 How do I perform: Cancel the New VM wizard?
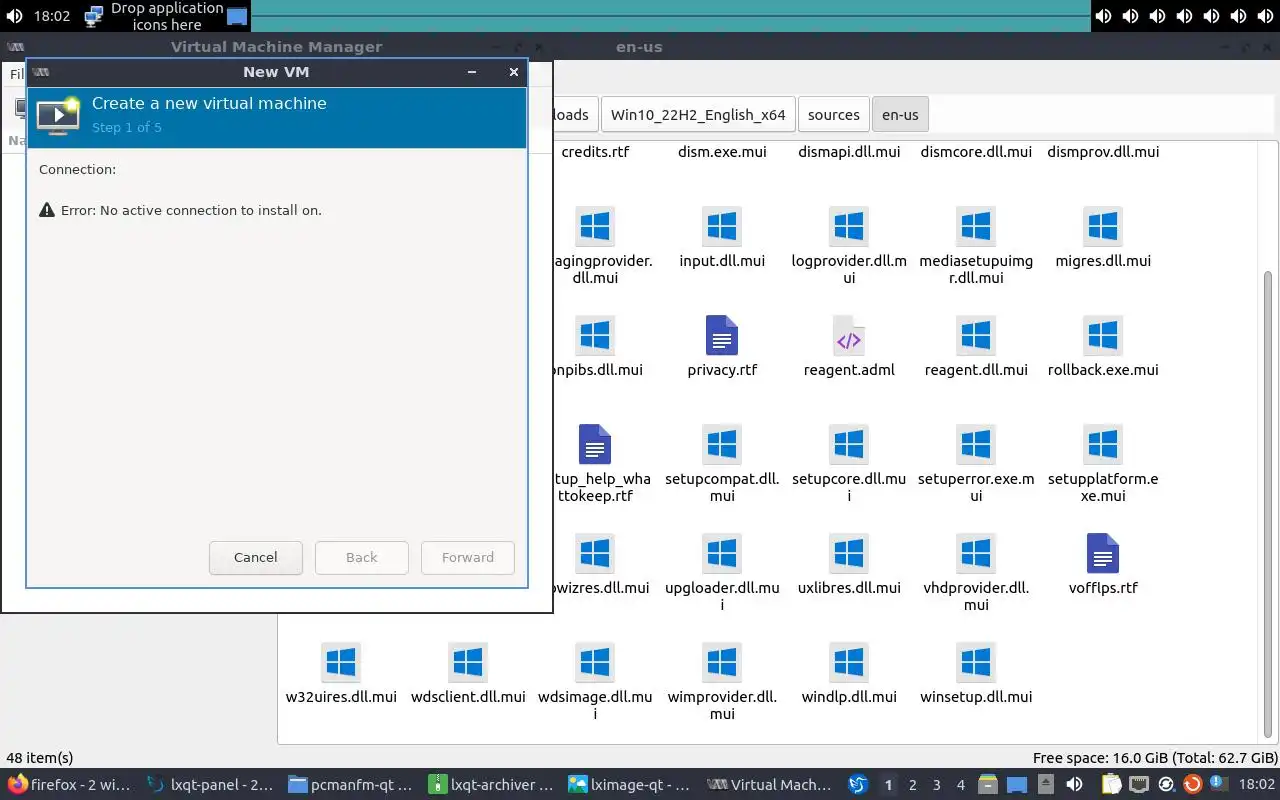click(256, 558)
